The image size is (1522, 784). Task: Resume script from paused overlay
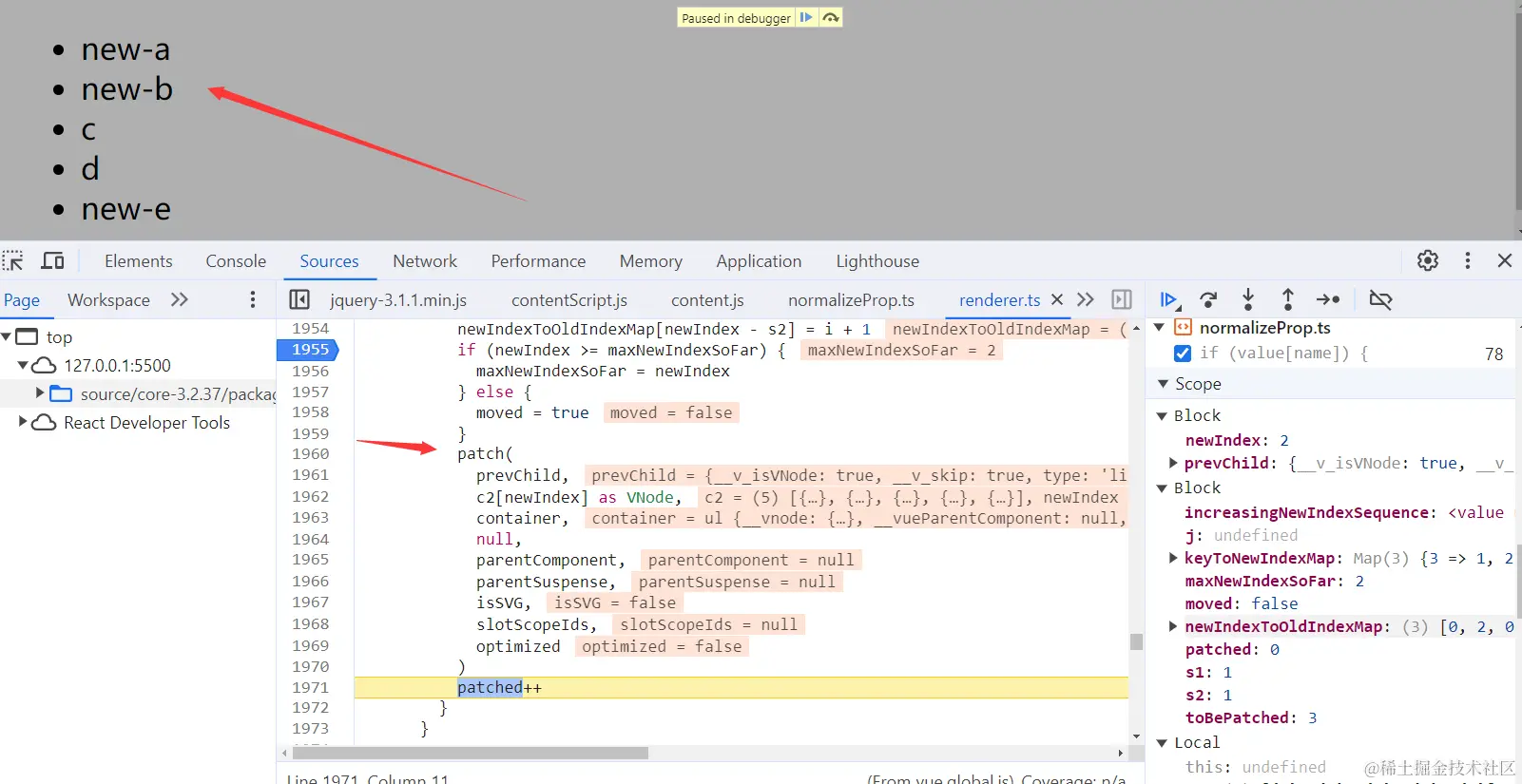pos(806,17)
